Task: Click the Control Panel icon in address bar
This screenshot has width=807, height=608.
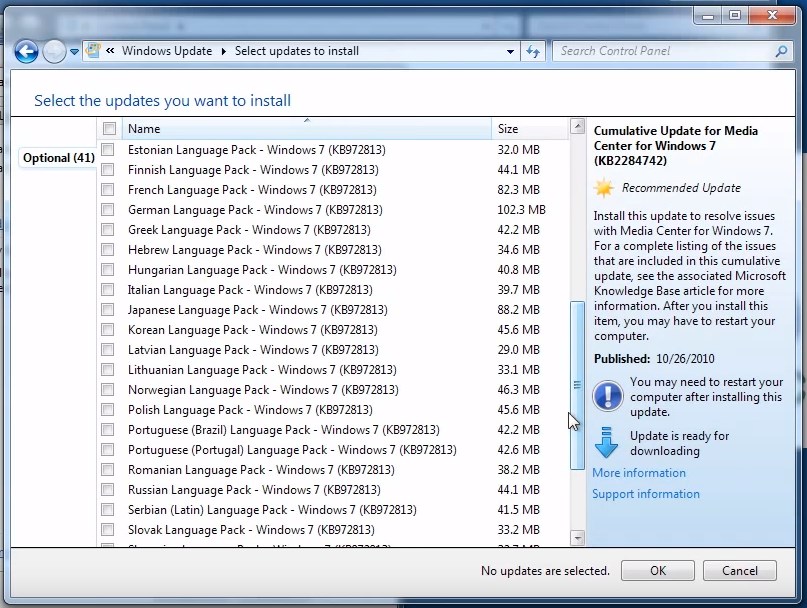Action: pos(92,51)
